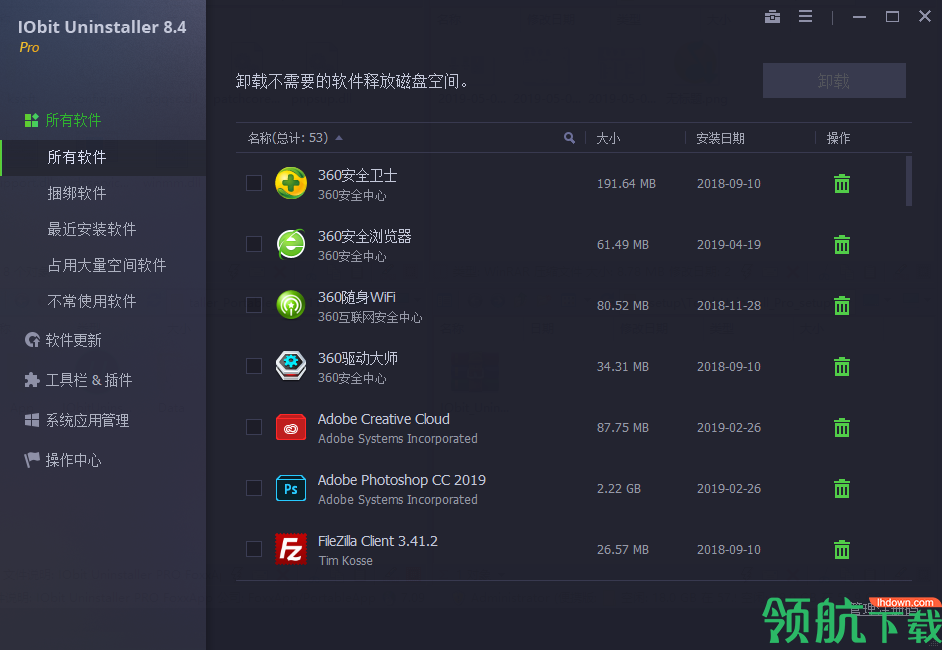The width and height of the screenshot is (942, 650).
Task: Click the 191.64 MB size value
Action: point(626,184)
